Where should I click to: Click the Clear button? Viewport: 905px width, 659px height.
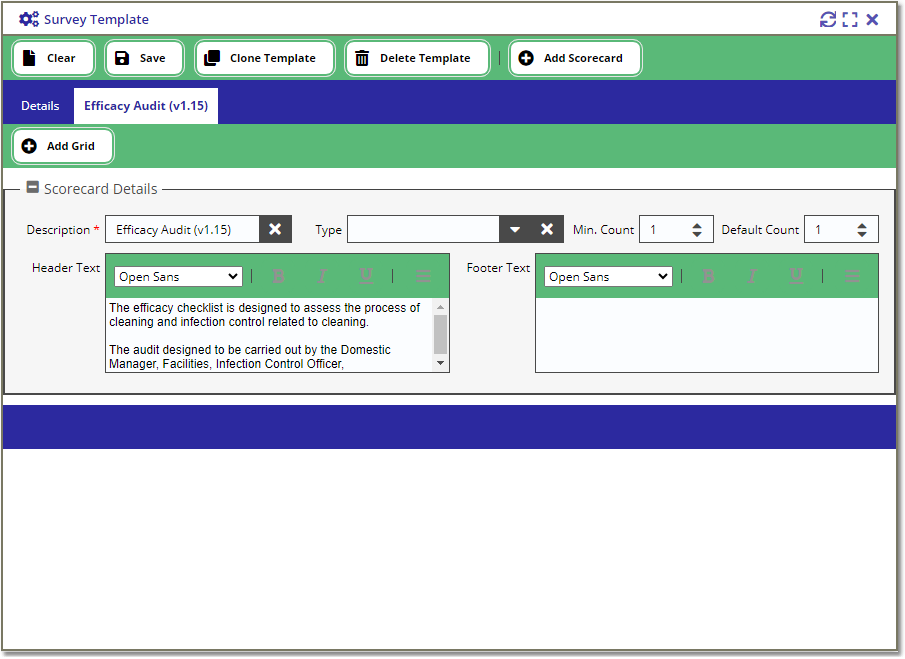pyautogui.click(x=53, y=58)
